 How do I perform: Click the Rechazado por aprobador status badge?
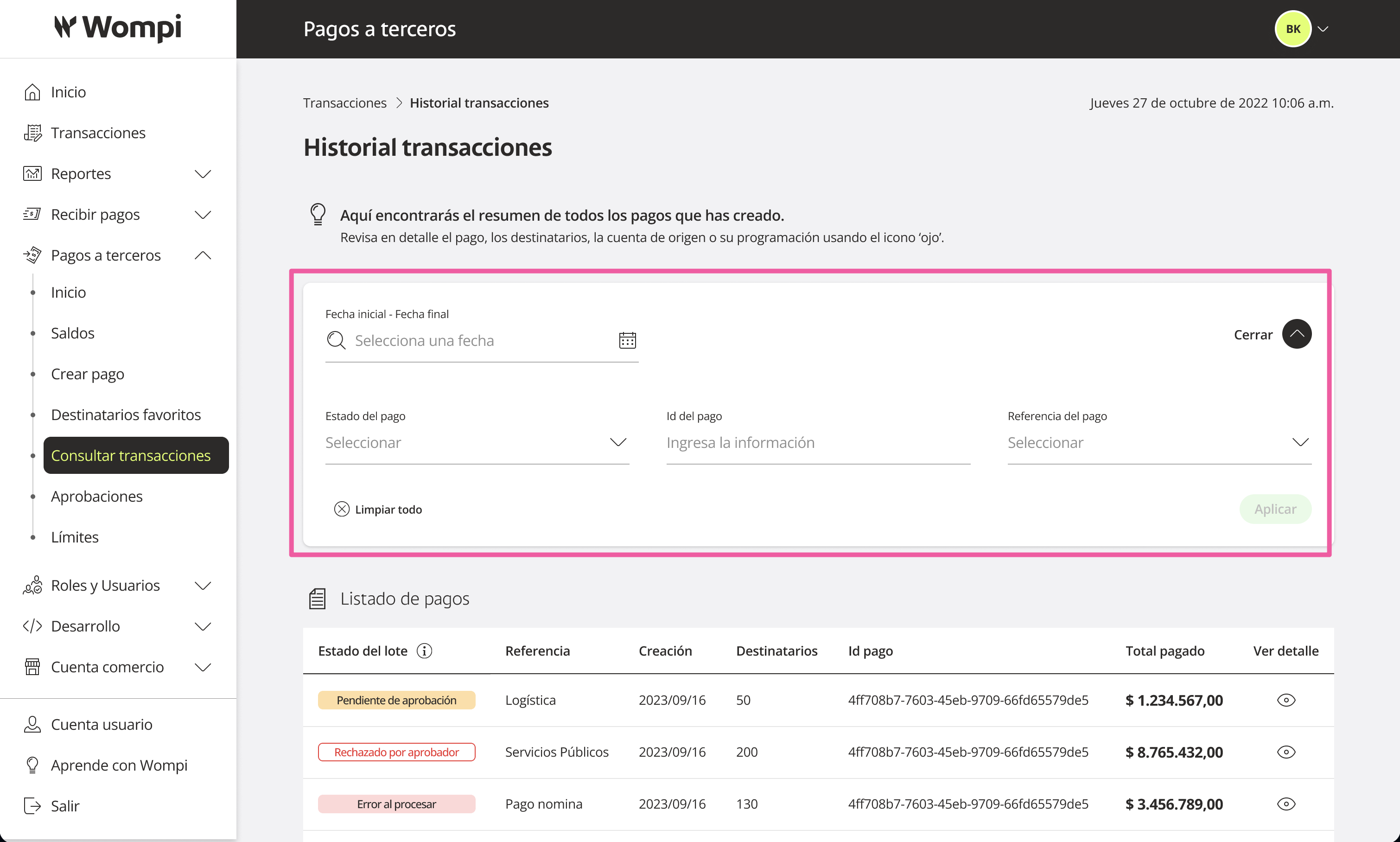[396, 752]
